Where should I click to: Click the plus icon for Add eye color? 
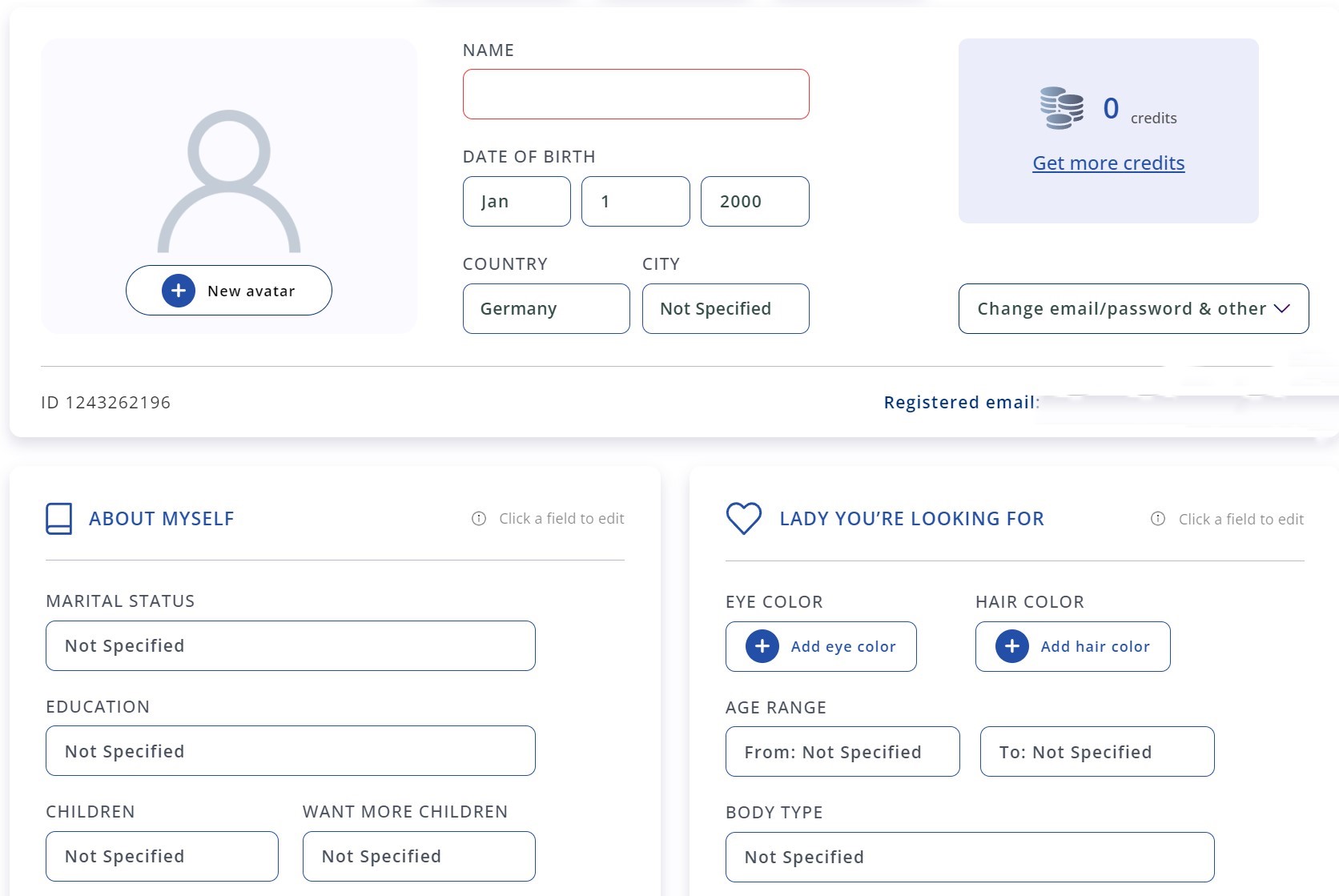pyautogui.click(x=762, y=646)
